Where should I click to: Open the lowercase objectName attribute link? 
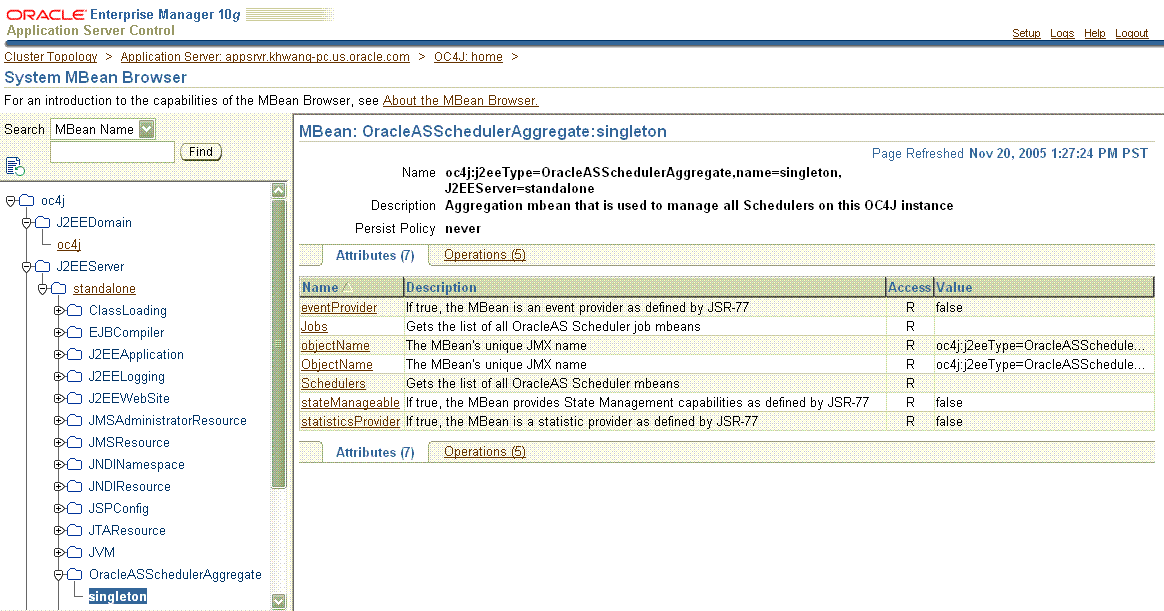click(x=335, y=346)
